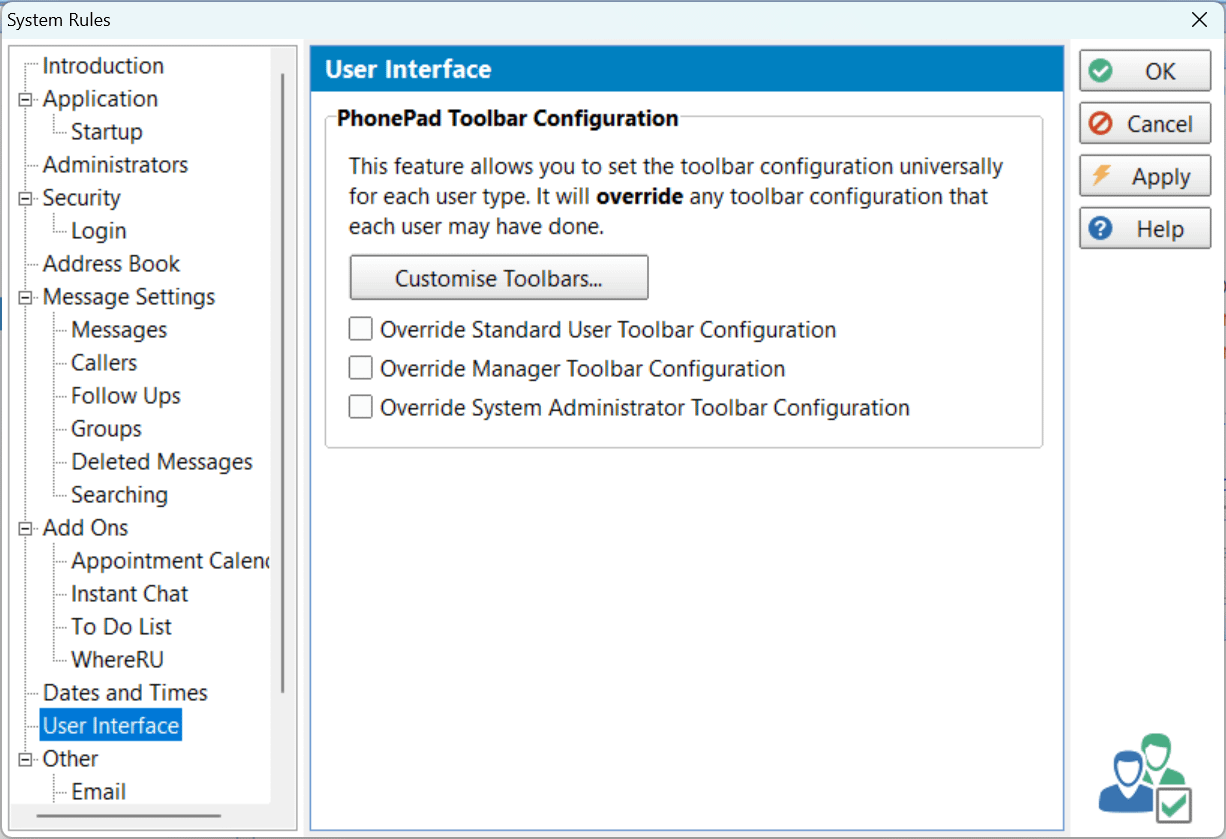This screenshot has height=839, width=1226.
Task: Open the WhereRU settings page
Action: [x=117, y=660]
